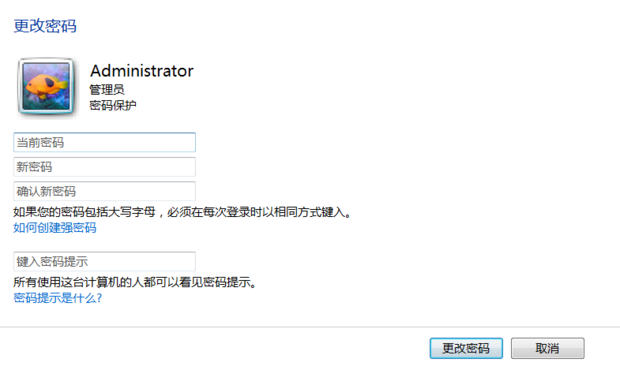
Task: Click into the 新密码 text box
Action: (104, 167)
